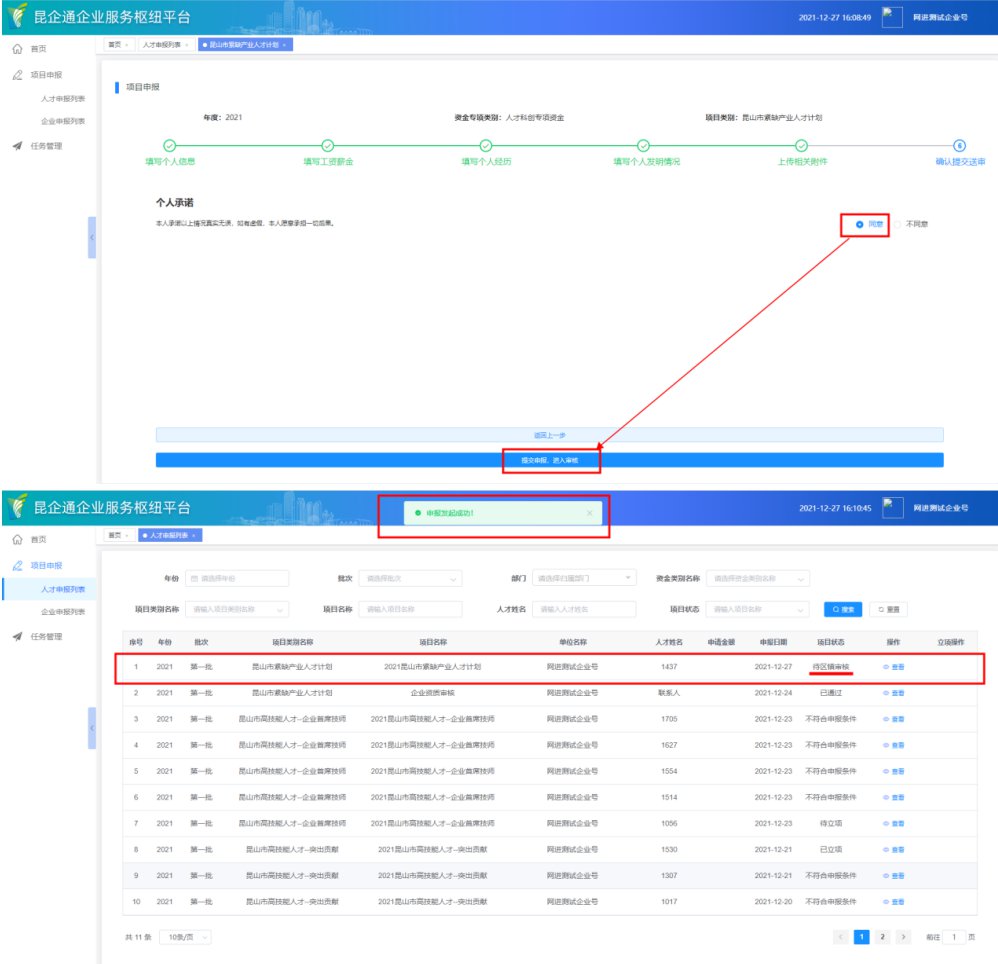The image size is (998, 964).
Task: Click the 填写个人信息 step check icon
Action: (x=170, y=146)
